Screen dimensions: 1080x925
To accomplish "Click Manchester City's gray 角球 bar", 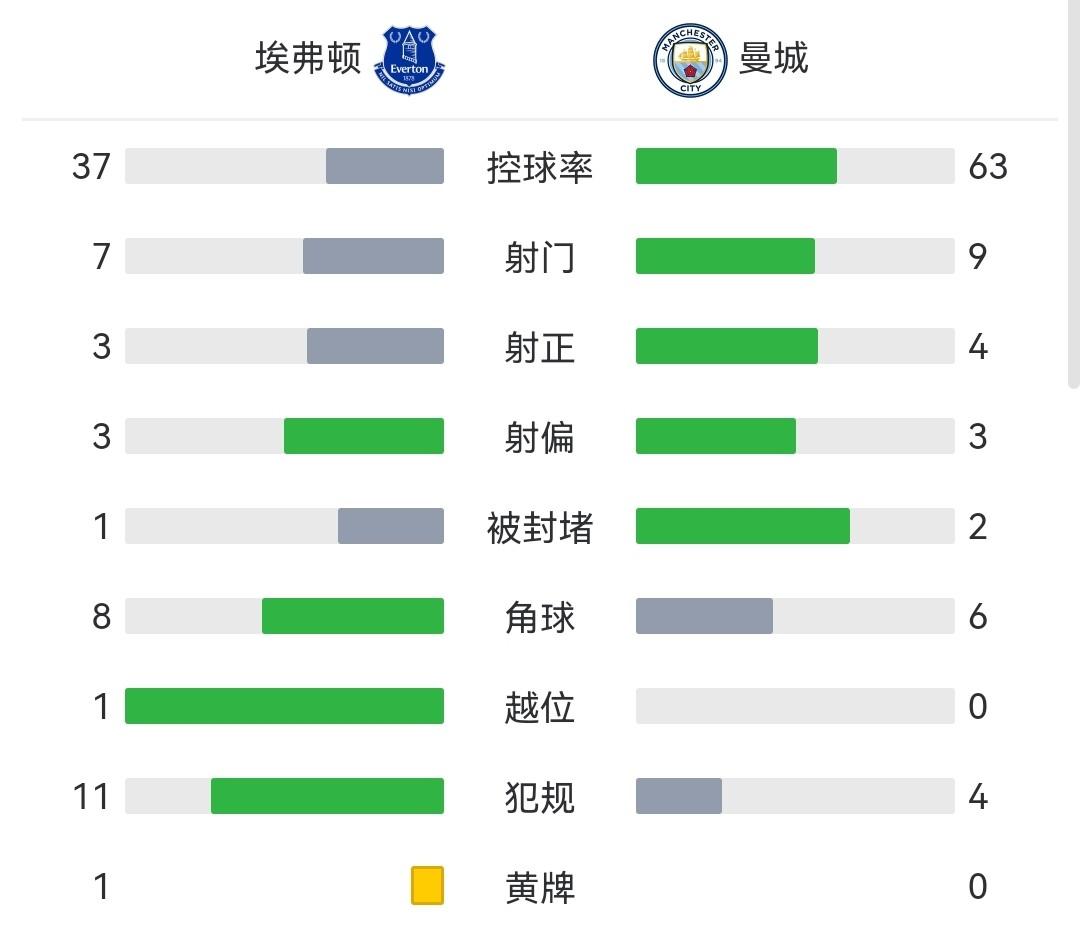I will [x=704, y=616].
